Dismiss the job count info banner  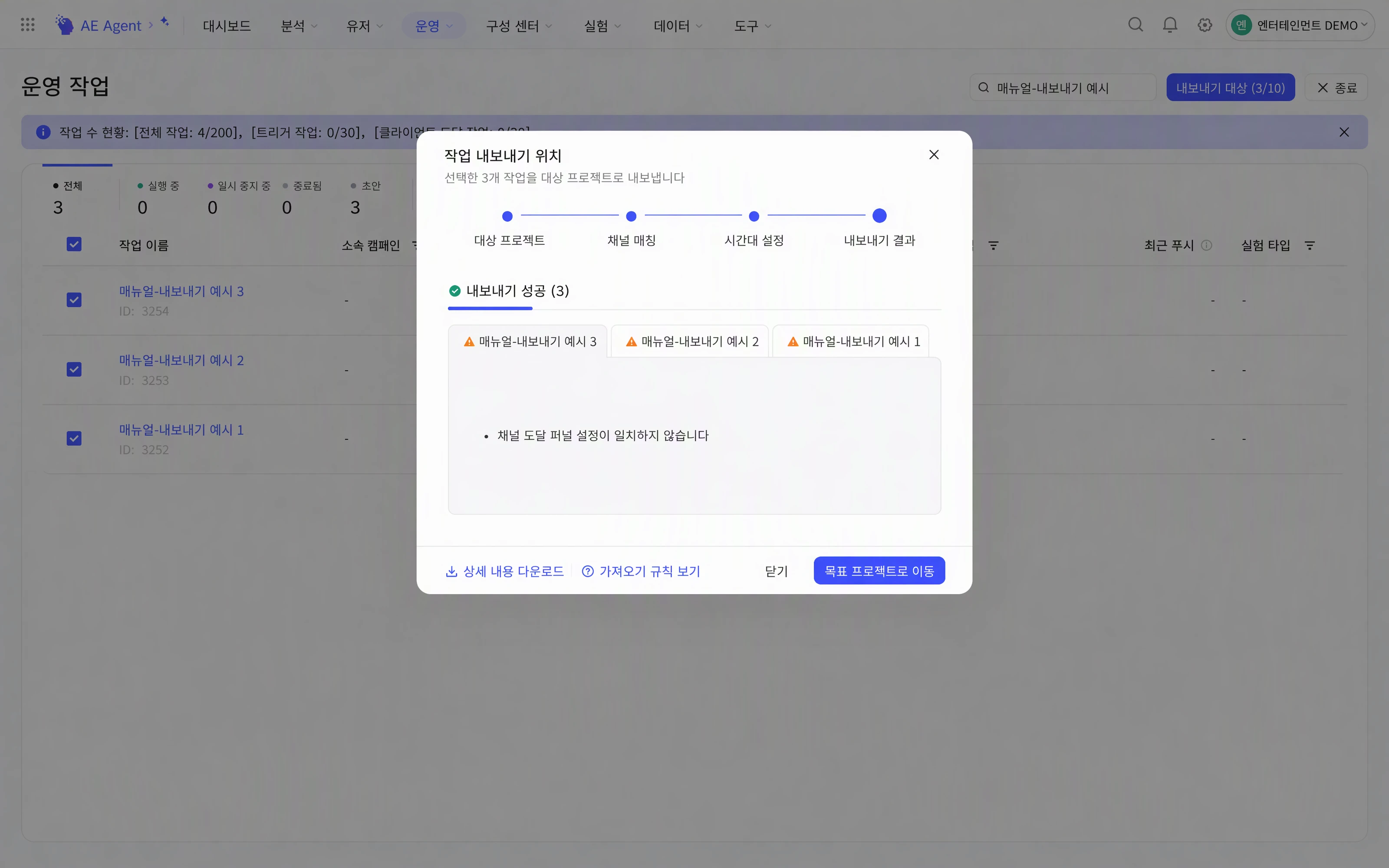coord(1344,132)
